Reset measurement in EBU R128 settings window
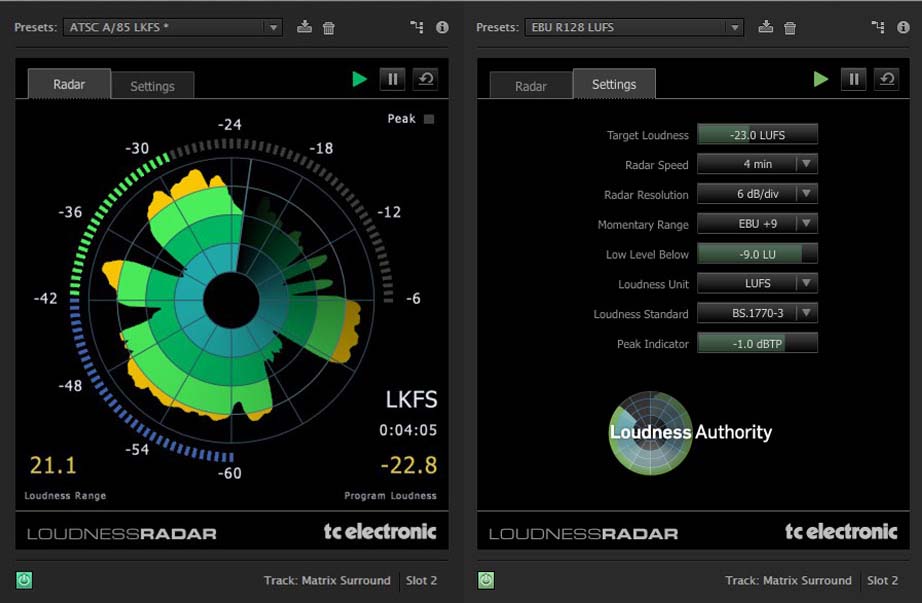The image size is (922, 603). [887, 79]
